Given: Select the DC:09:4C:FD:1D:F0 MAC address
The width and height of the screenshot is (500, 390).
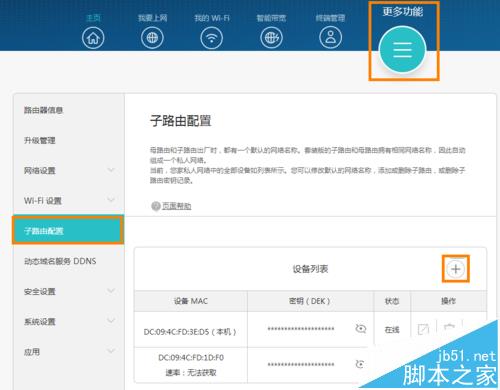Looking at the screenshot, I should pos(191,358).
